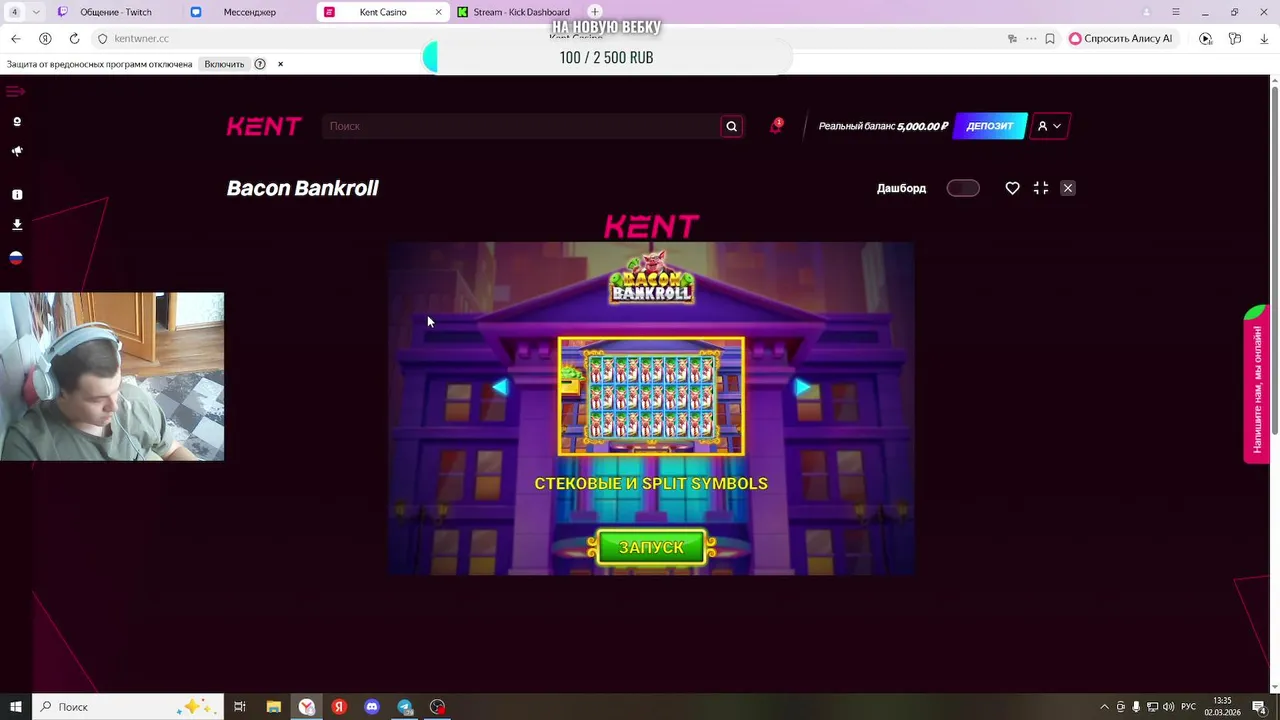Click the download app icon in sidebar
This screenshot has width=1280, height=720.
click(17, 225)
